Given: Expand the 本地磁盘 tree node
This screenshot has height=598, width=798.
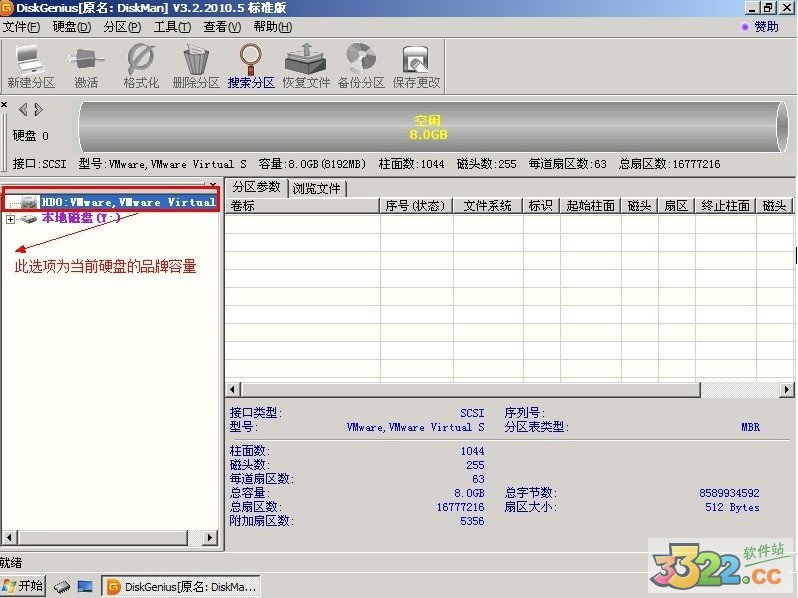Looking at the screenshot, I should (x=10, y=219).
